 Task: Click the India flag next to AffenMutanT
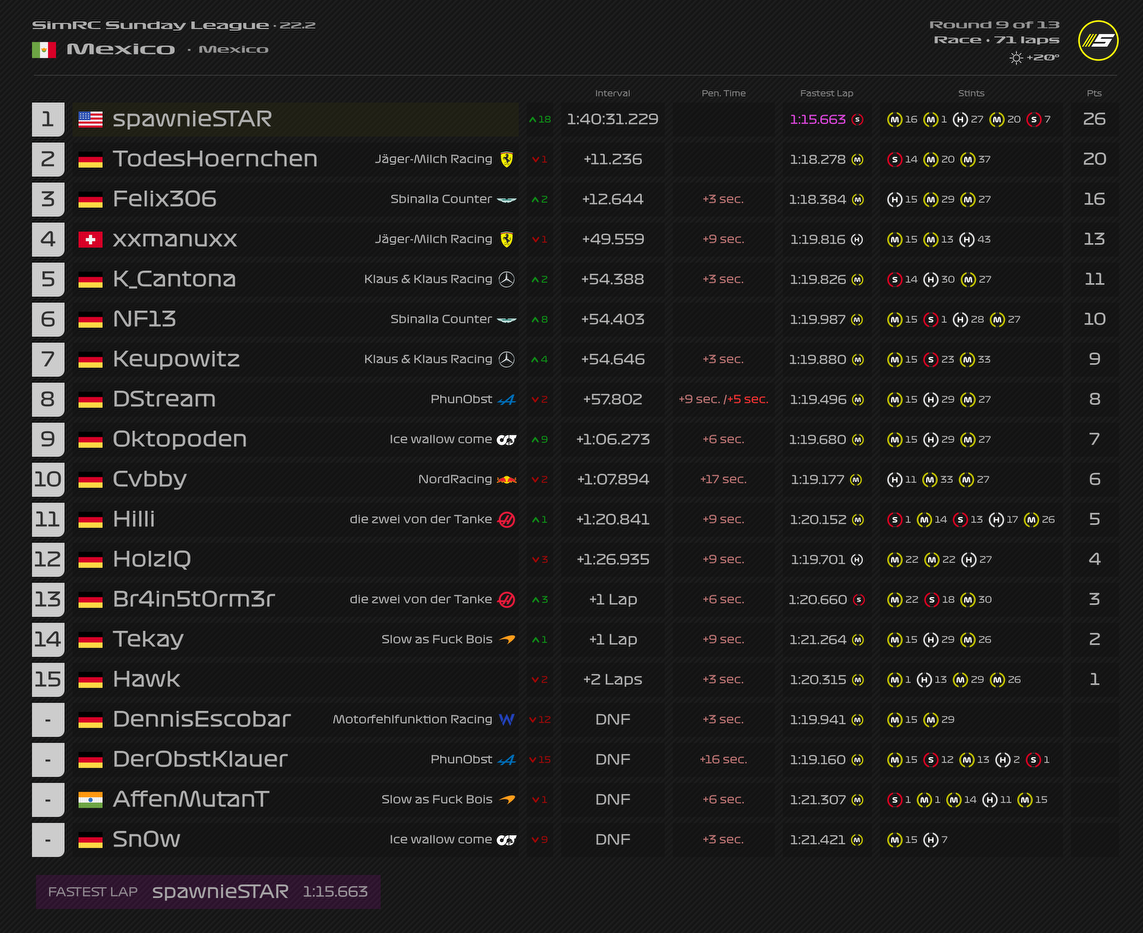coord(90,799)
